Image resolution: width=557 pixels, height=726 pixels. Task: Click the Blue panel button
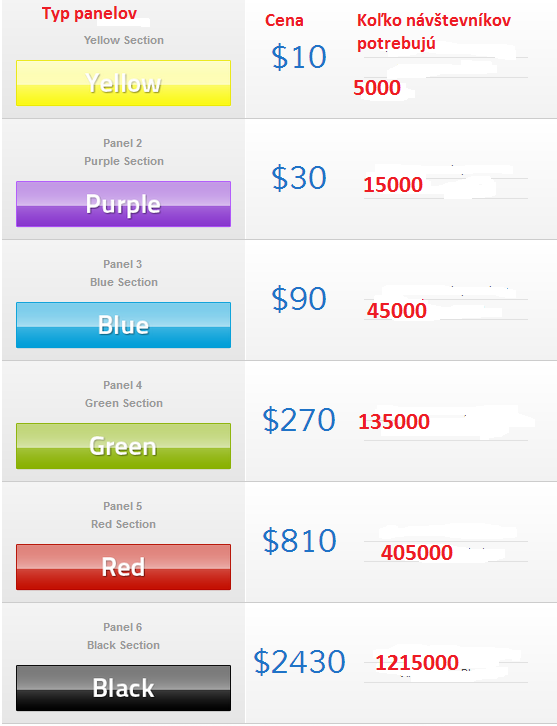pos(123,325)
